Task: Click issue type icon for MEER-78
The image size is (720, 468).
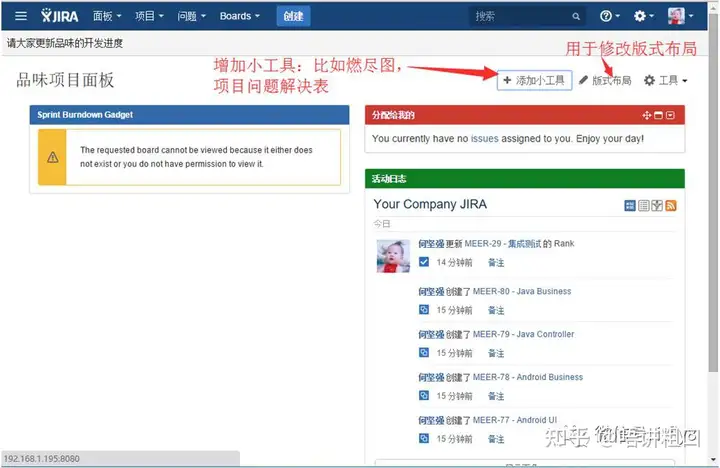Action: click(x=424, y=395)
